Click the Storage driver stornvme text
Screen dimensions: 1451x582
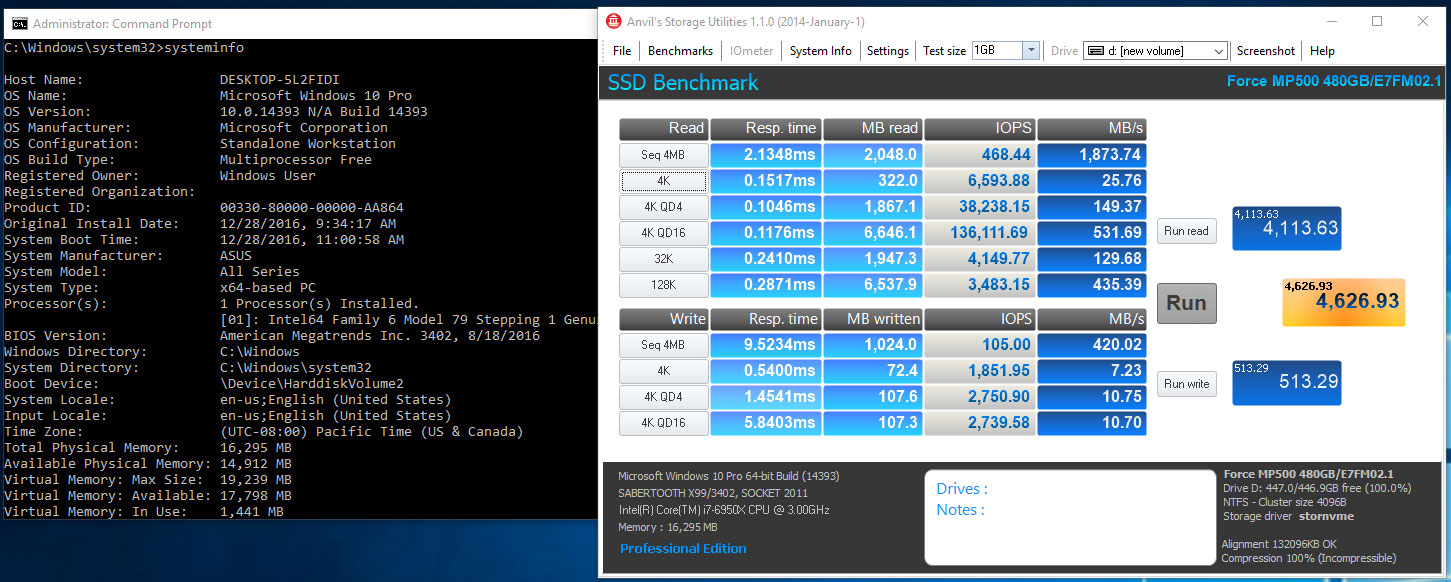click(1288, 517)
